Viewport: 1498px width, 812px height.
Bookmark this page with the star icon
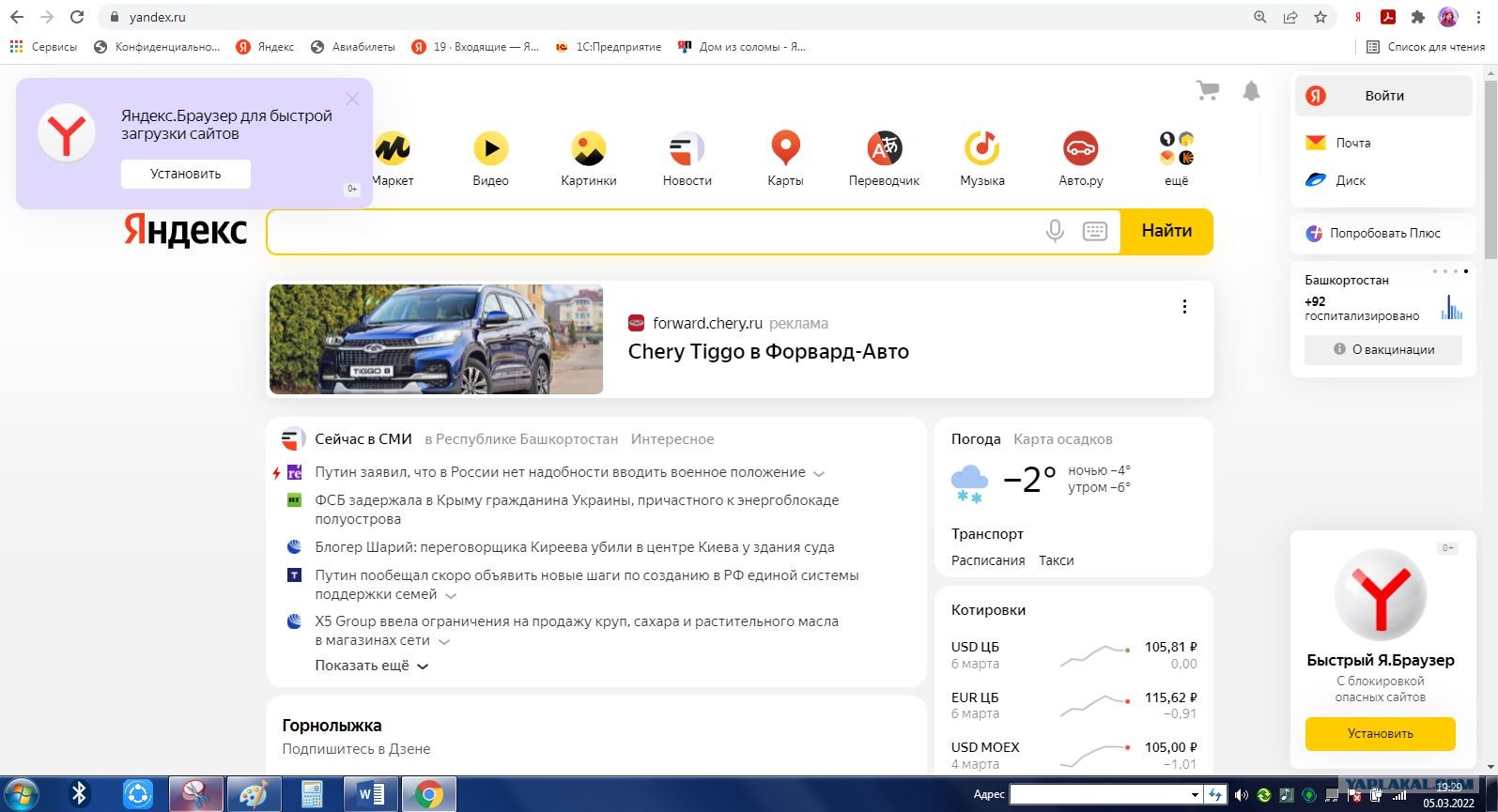[x=1320, y=17]
